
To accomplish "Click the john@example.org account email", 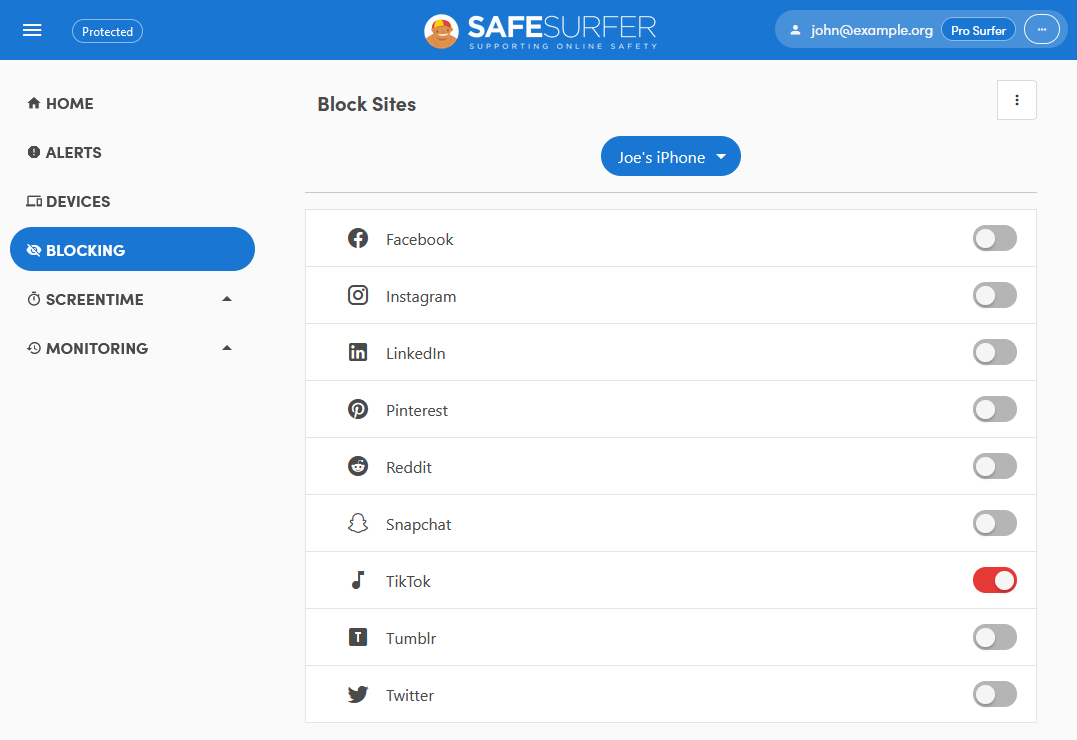I will pos(872,30).
